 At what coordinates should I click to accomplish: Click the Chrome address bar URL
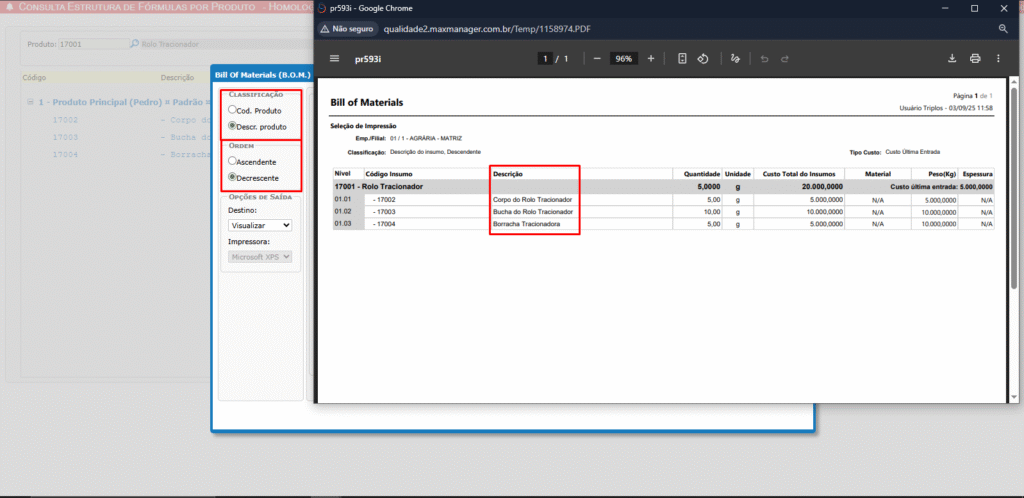click(x=488, y=29)
